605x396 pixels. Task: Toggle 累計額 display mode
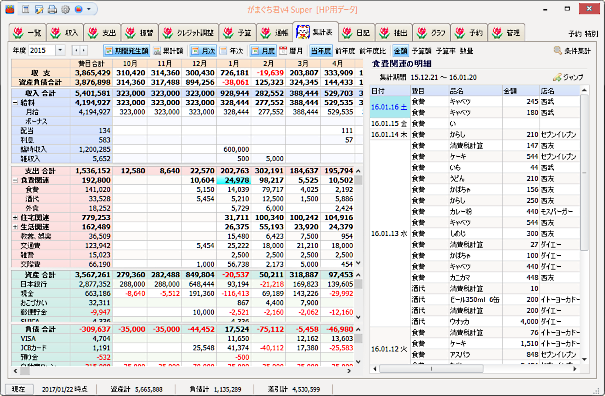click(168, 51)
